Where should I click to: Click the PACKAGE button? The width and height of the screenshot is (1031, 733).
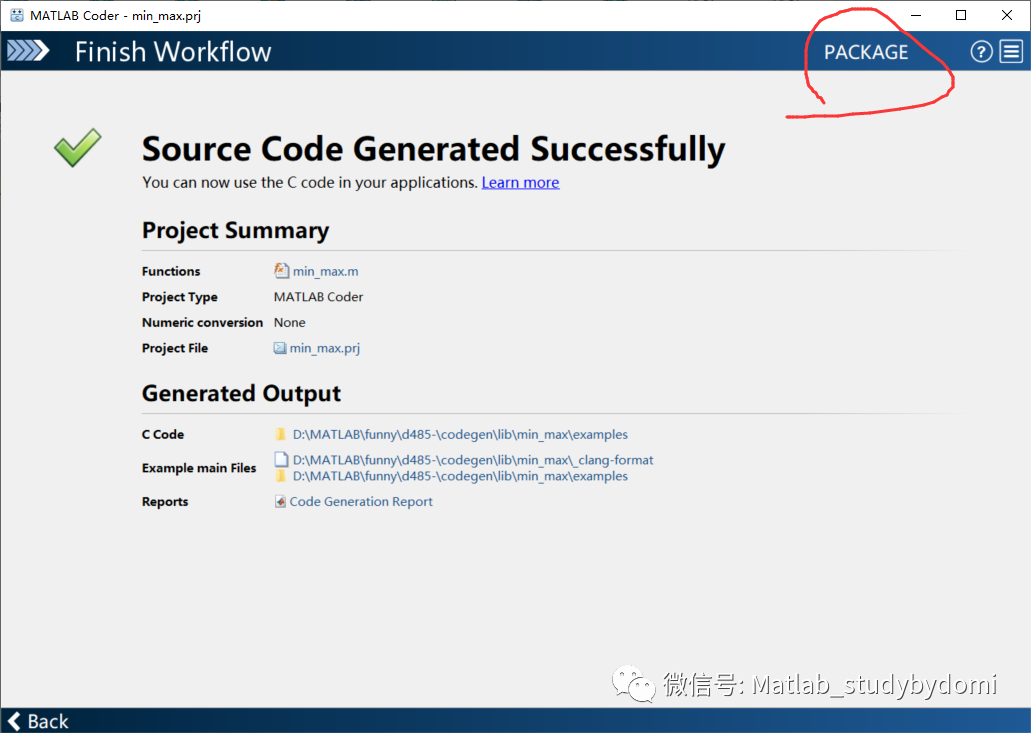pos(866,52)
